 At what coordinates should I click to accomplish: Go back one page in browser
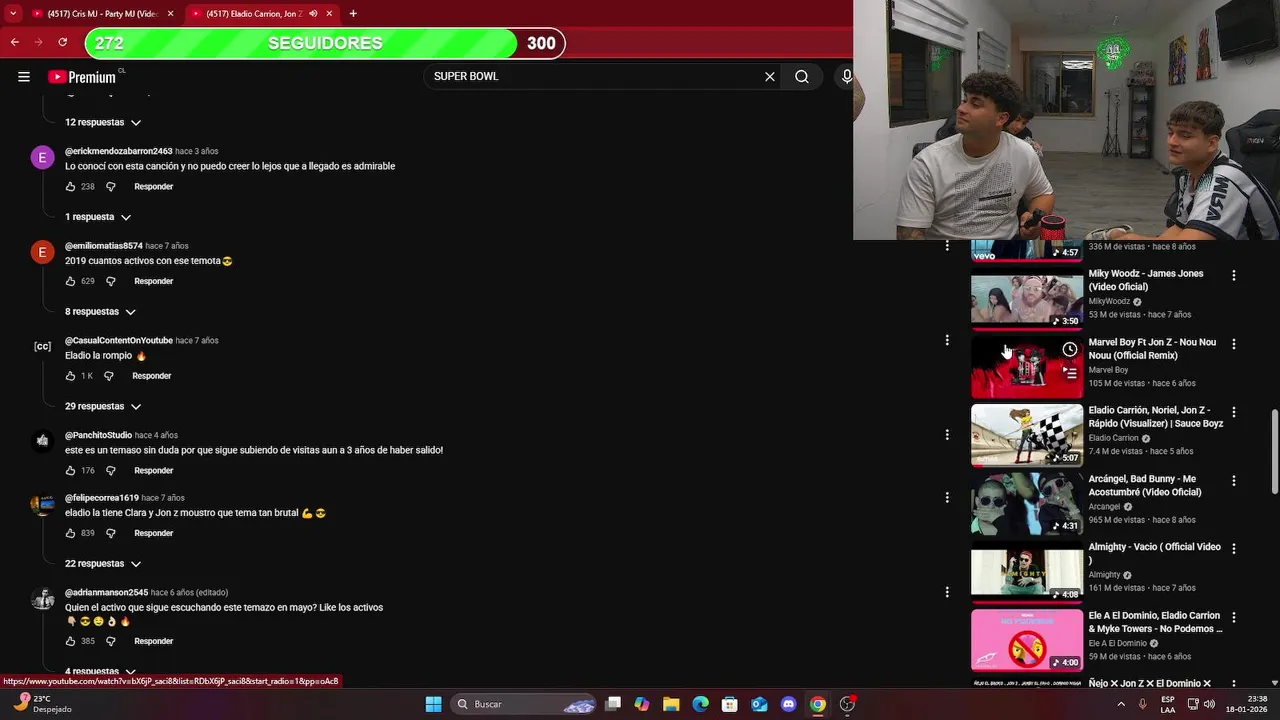click(x=14, y=42)
